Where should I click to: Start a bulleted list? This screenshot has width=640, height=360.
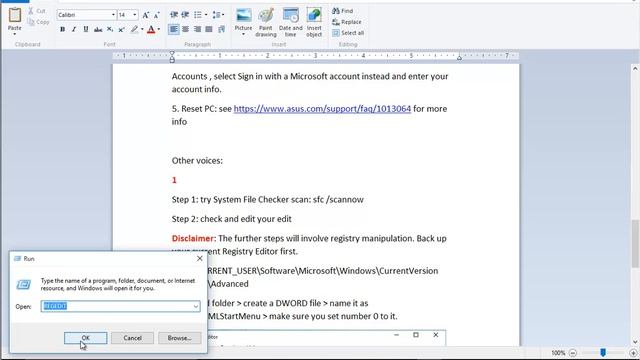click(198, 15)
